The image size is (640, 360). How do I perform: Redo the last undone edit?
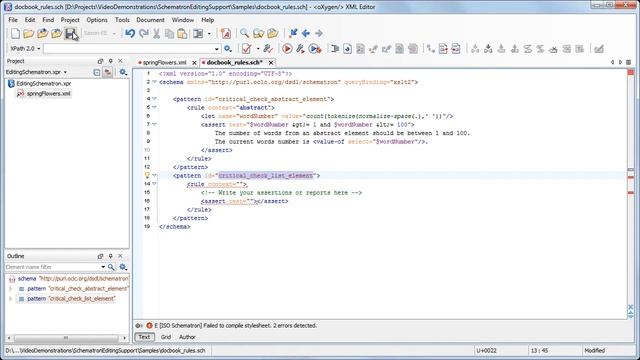pyautogui.click(x=144, y=33)
